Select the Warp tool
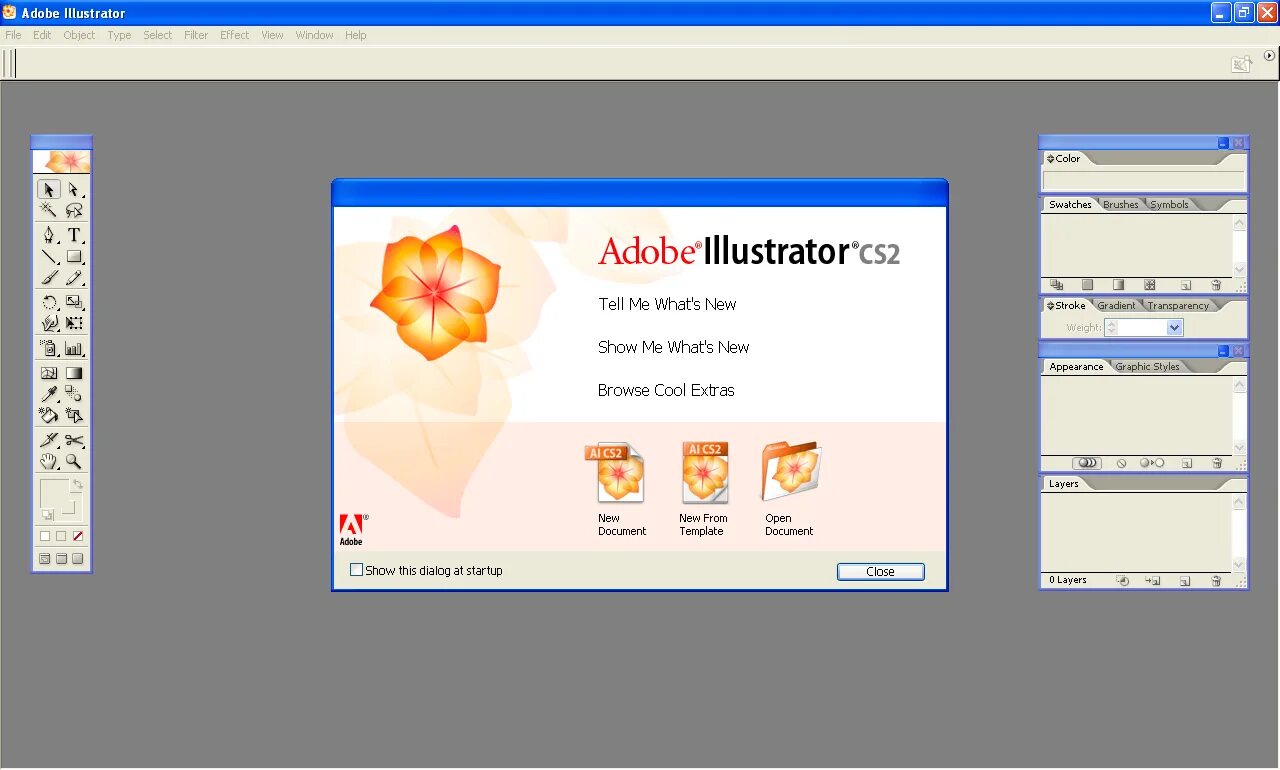 point(48,323)
